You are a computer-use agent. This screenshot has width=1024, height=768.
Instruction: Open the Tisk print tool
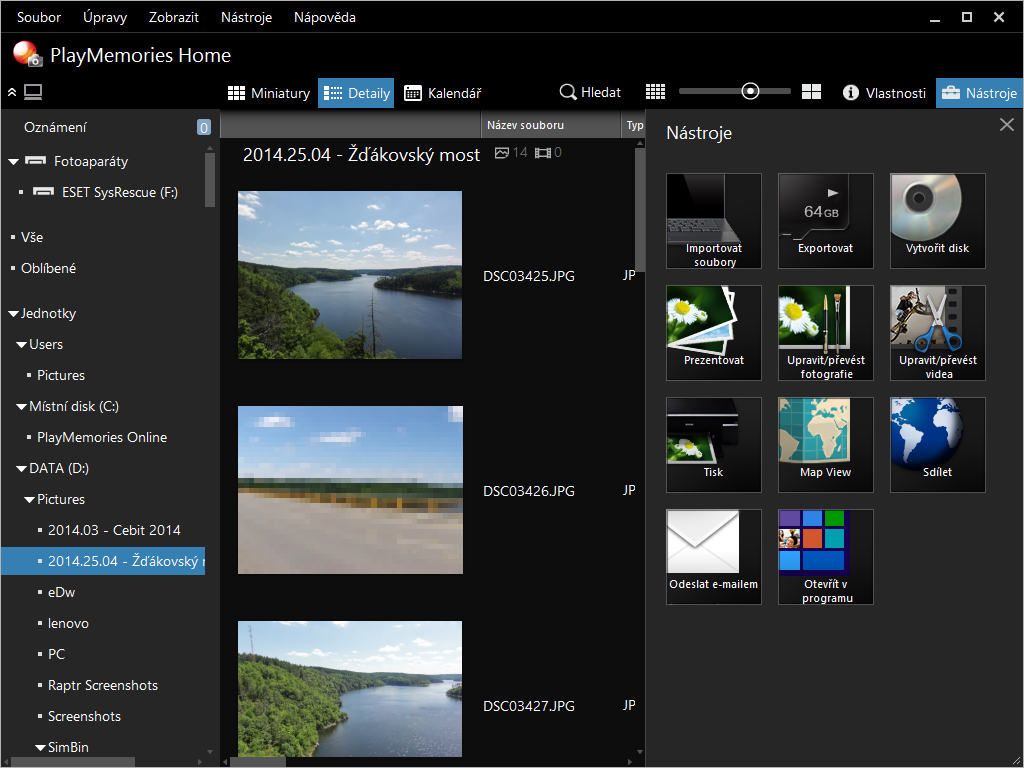tap(714, 444)
